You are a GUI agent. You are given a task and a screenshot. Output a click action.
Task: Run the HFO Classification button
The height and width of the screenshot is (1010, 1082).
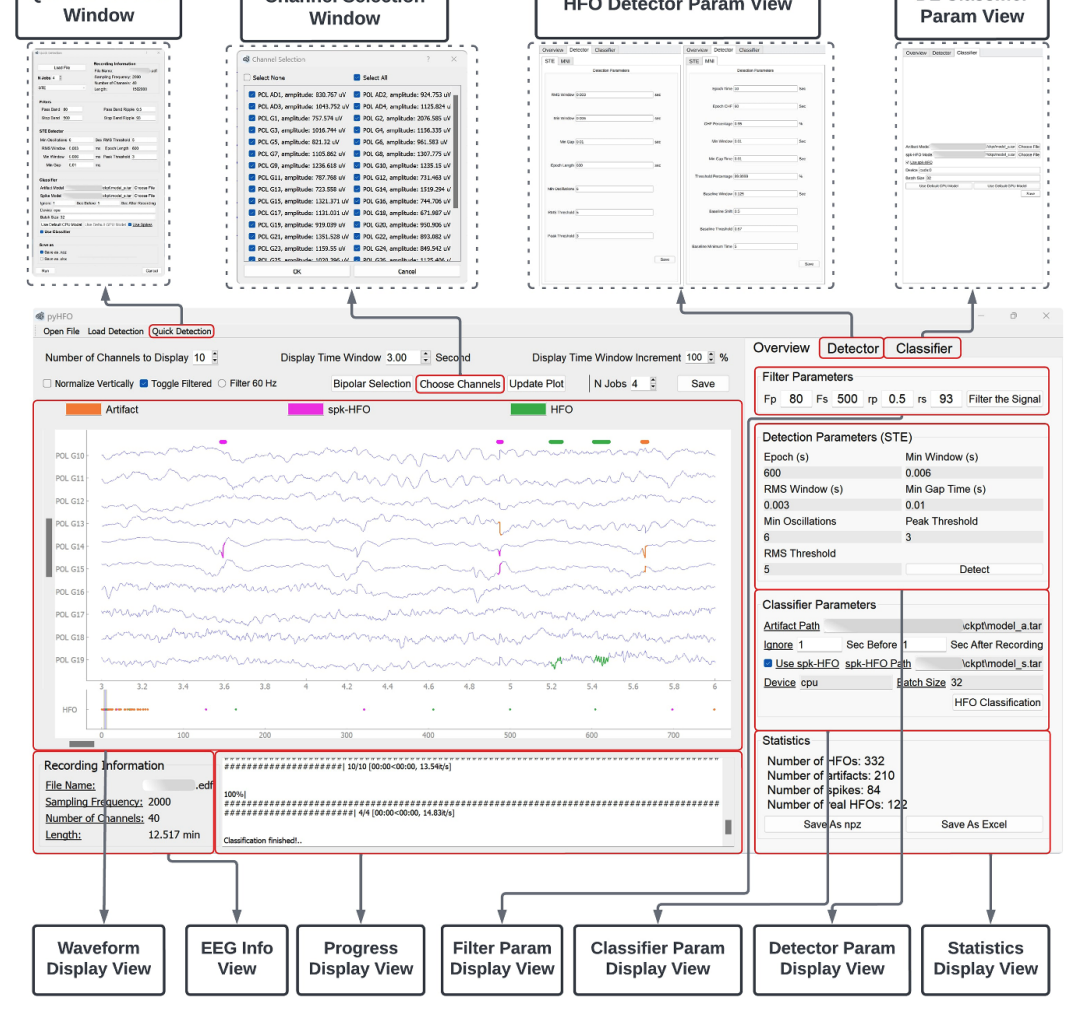point(996,702)
